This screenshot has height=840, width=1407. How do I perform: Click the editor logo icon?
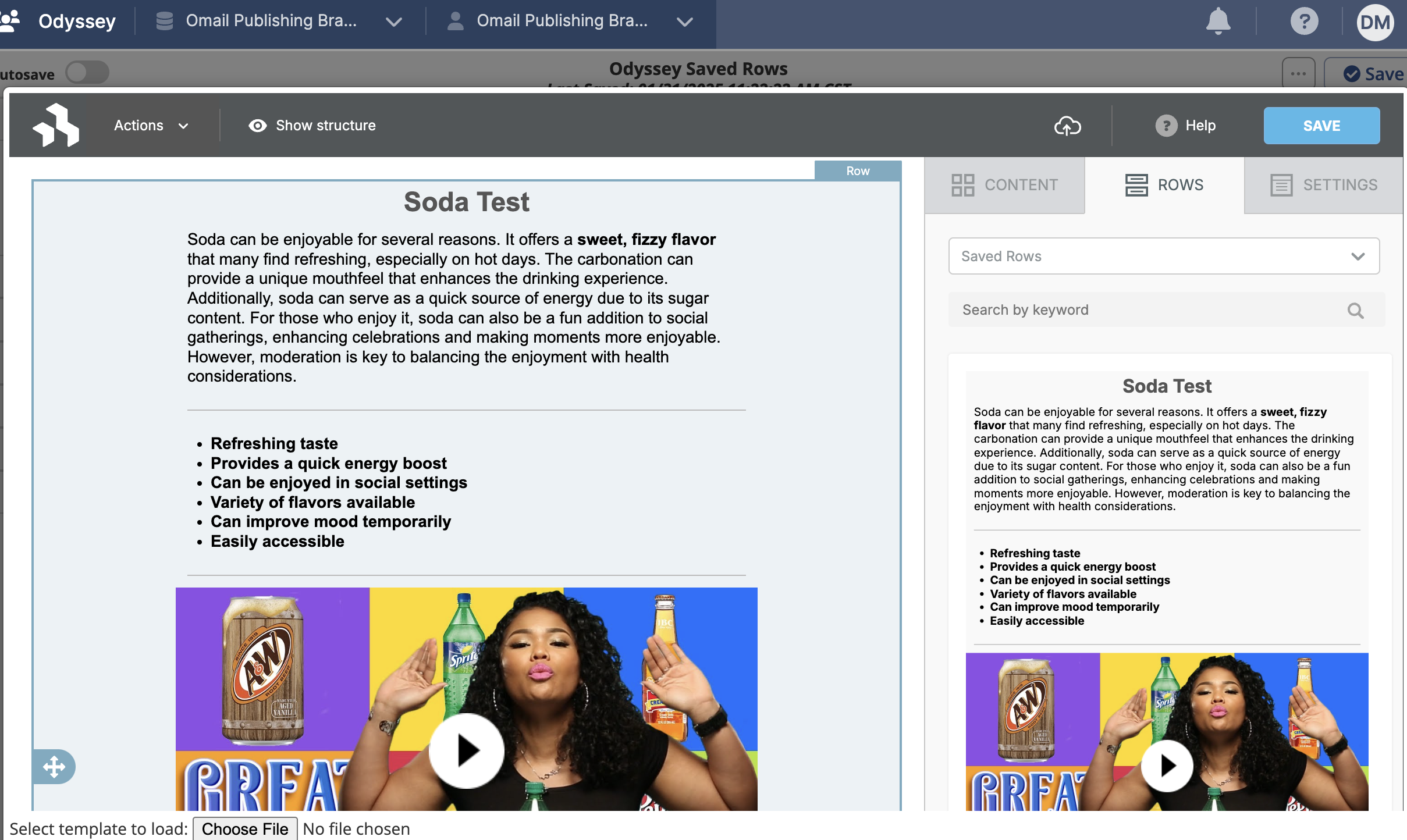coord(56,125)
